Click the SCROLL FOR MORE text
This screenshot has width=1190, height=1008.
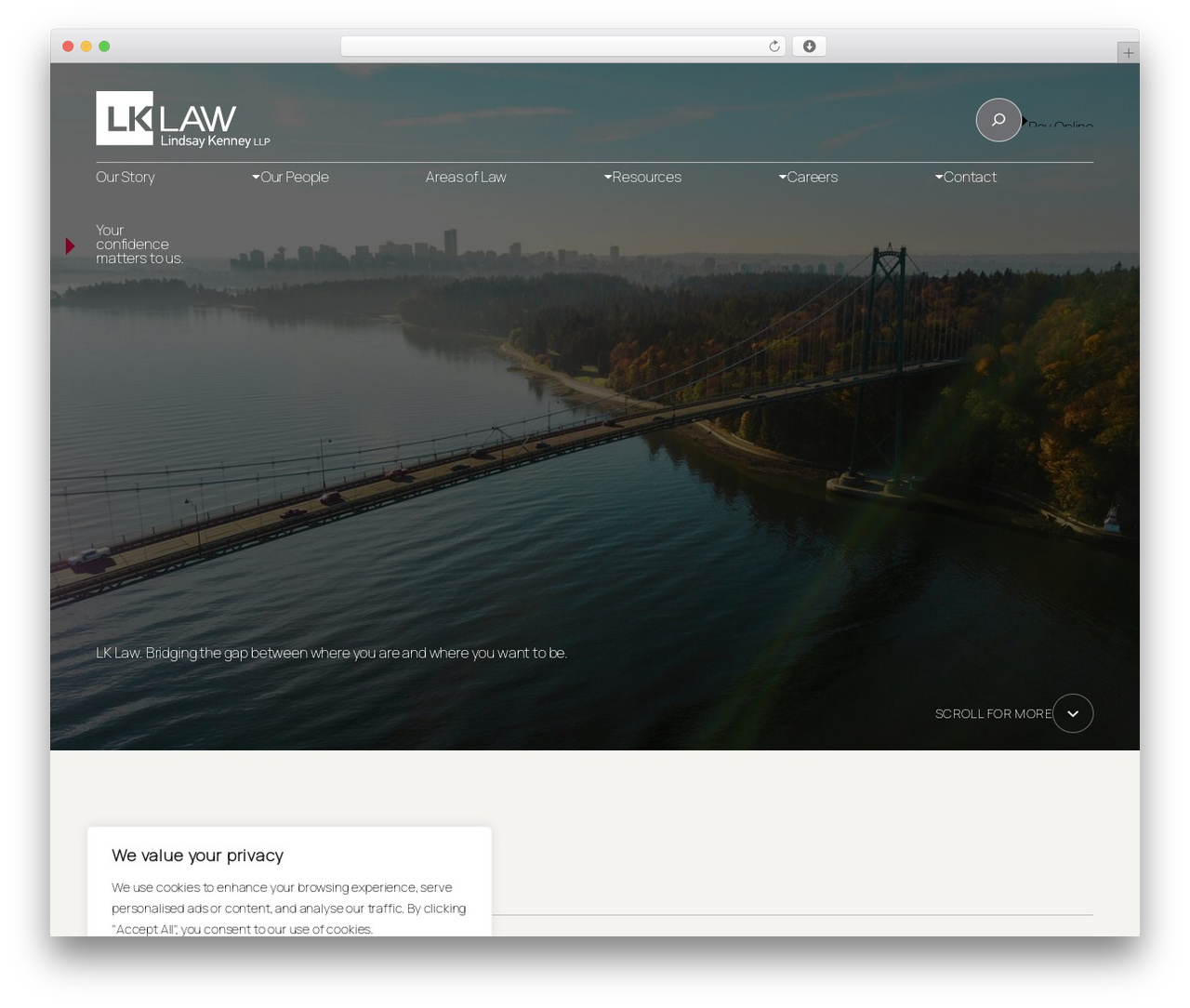tap(994, 713)
